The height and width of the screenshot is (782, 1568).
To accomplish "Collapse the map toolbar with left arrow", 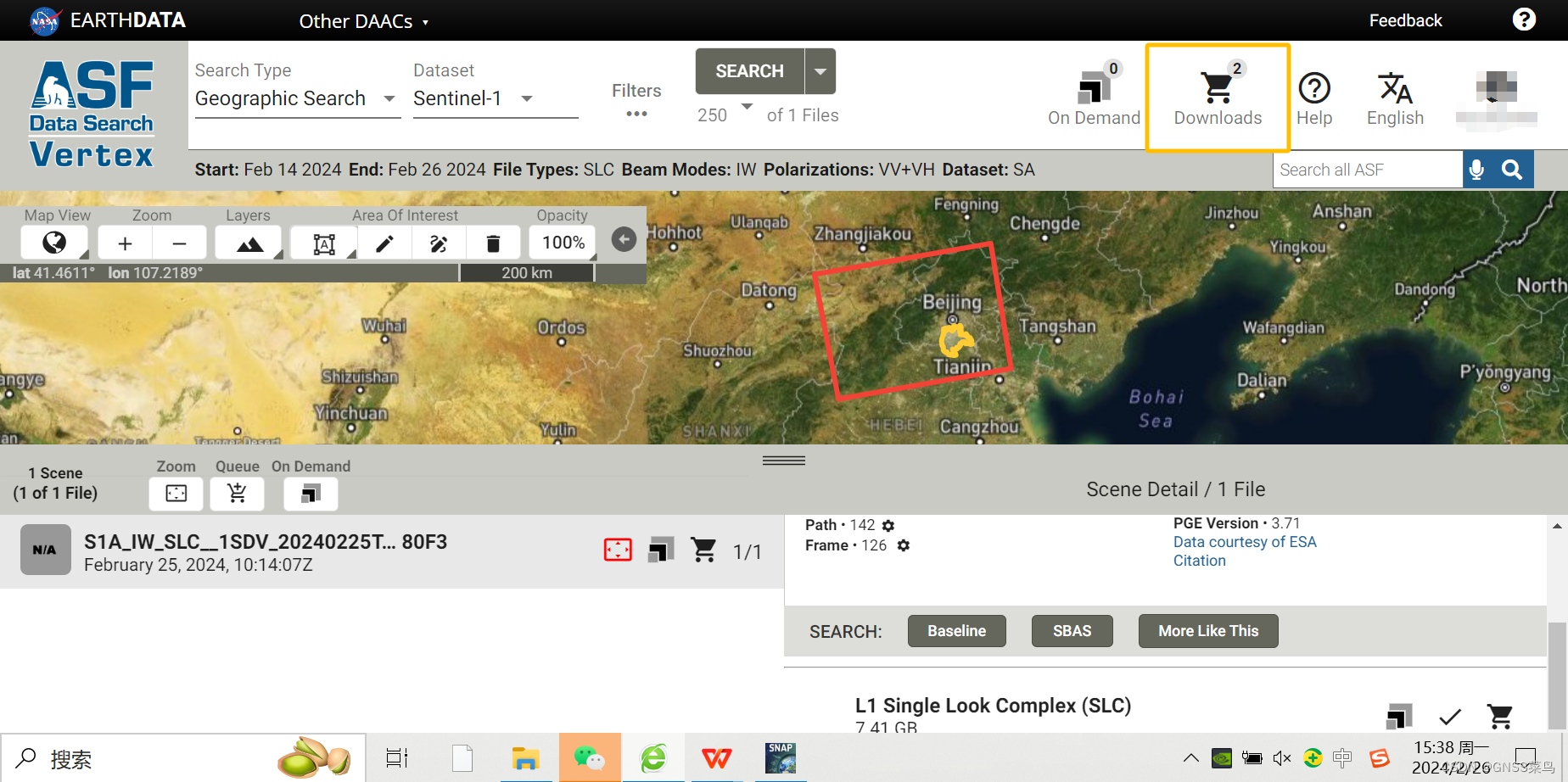I will pos(624,239).
